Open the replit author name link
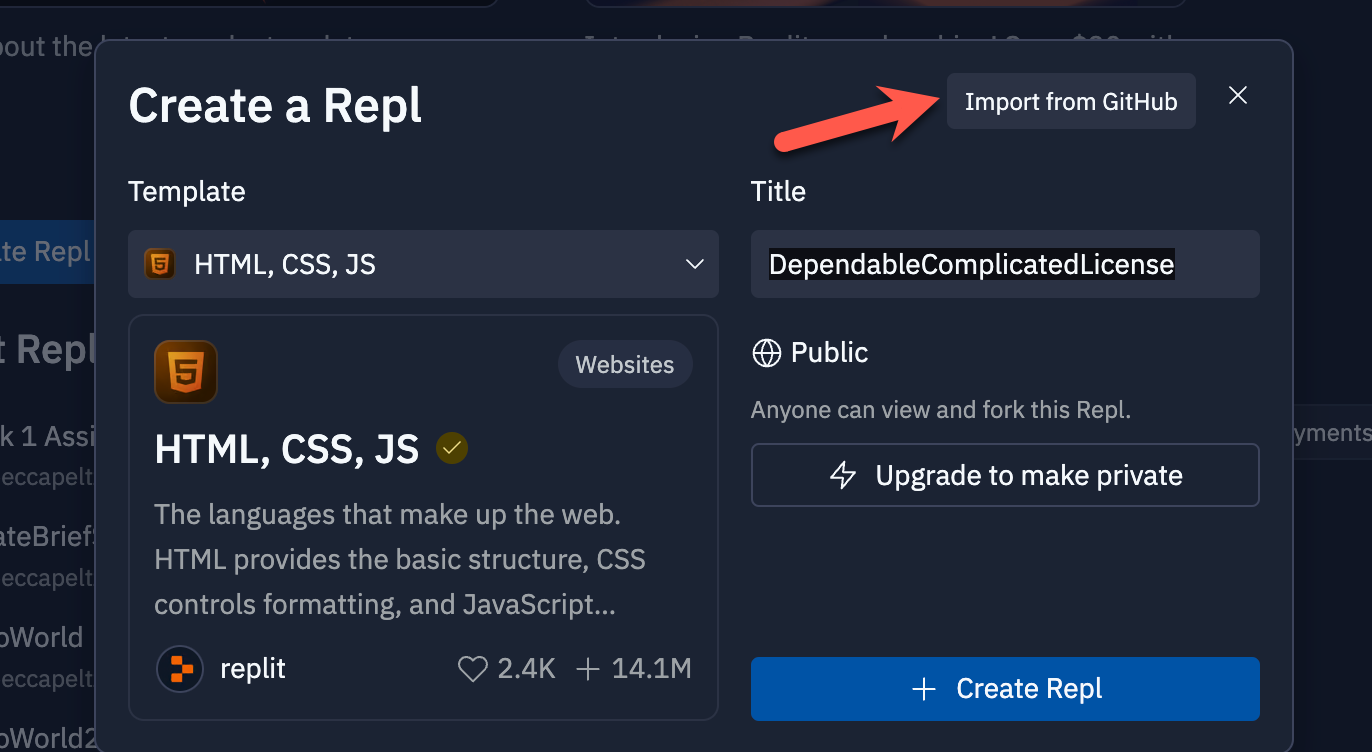The width and height of the screenshot is (1372, 752). [x=253, y=669]
